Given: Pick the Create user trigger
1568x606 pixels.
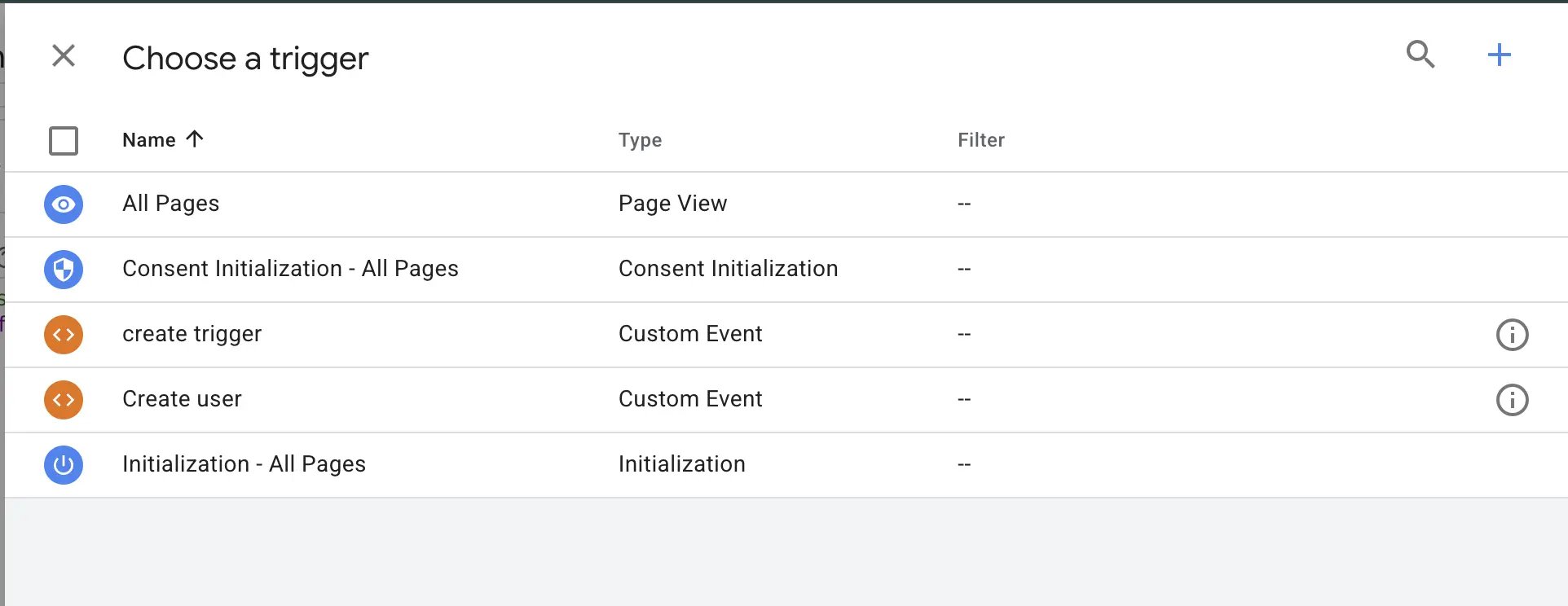Looking at the screenshot, I should click(786, 400).
